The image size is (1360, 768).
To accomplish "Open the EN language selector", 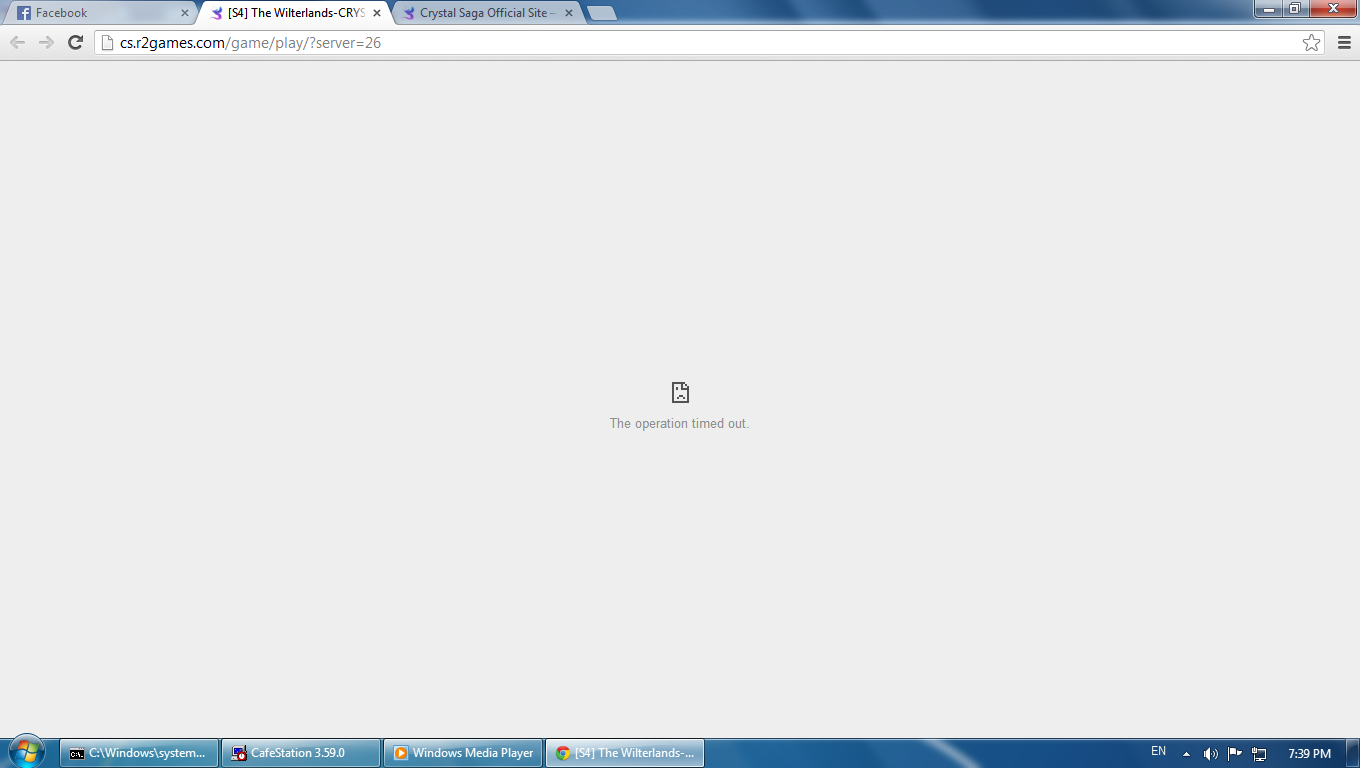I will pyautogui.click(x=1158, y=751).
